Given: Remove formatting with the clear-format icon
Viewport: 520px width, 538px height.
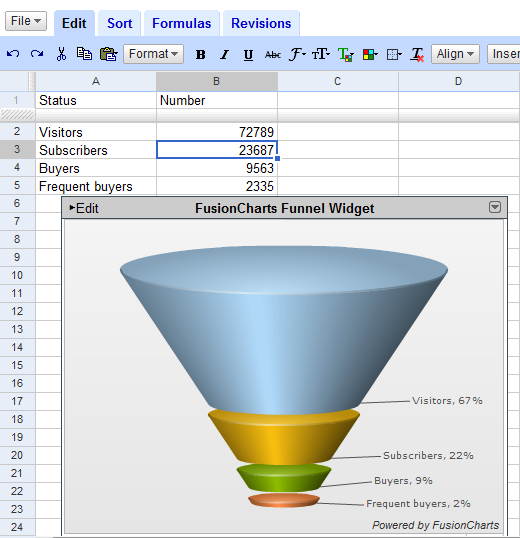Looking at the screenshot, I should [417, 55].
